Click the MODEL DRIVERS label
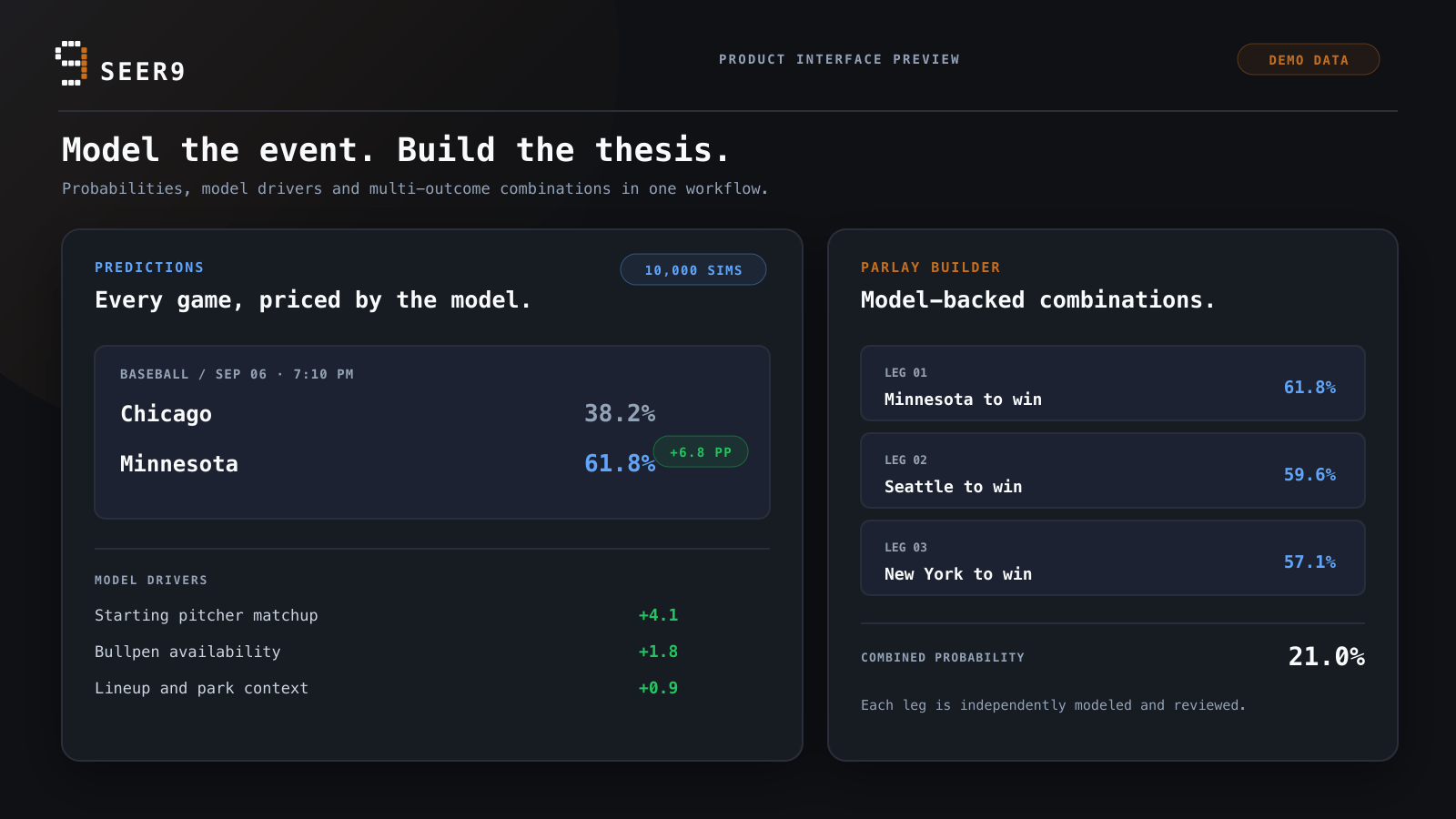The height and width of the screenshot is (819, 1456). tap(151, 581)
